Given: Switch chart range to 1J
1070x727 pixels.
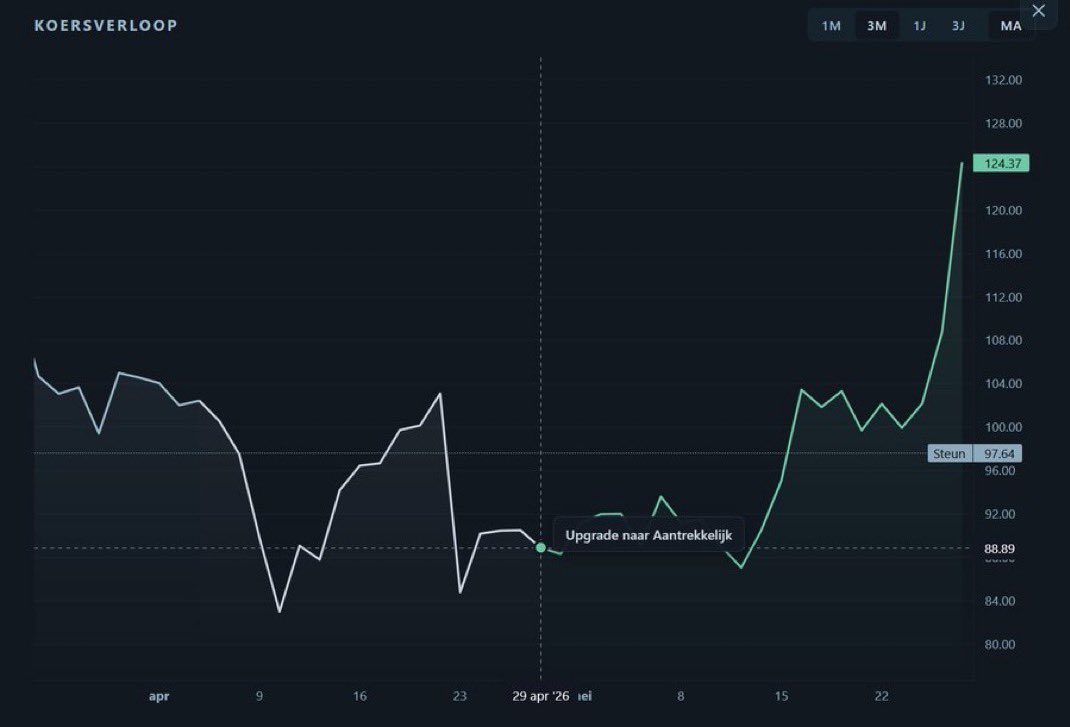Looking at the screenshot, I should [x=920, y=26].
